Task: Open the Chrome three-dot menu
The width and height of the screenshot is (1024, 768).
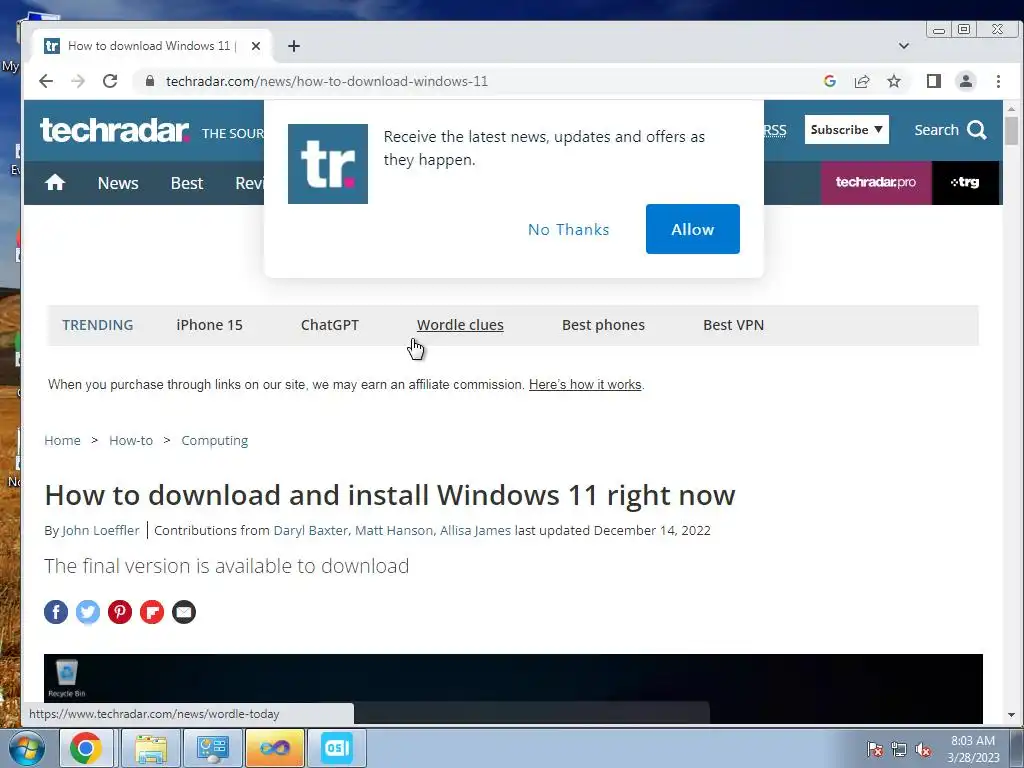Action: (x=999, y=81)
